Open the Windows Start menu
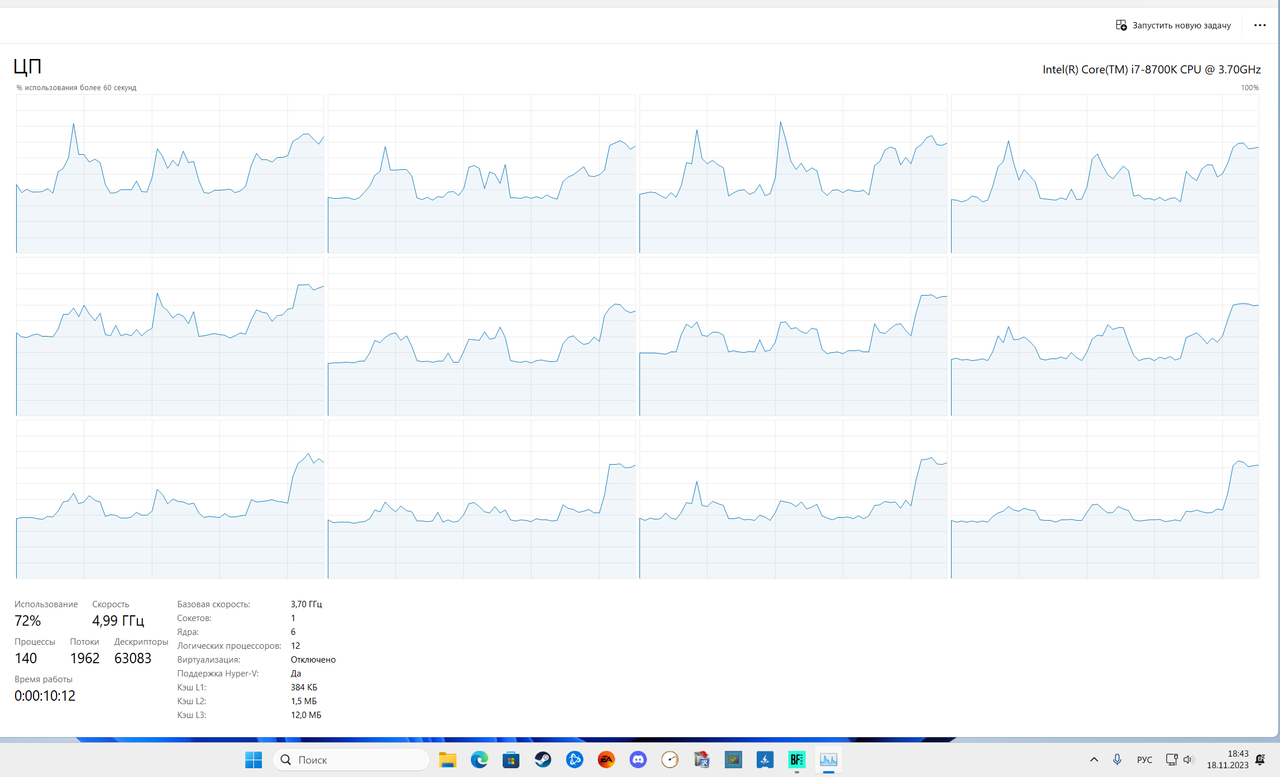 (x=254, y=760)
